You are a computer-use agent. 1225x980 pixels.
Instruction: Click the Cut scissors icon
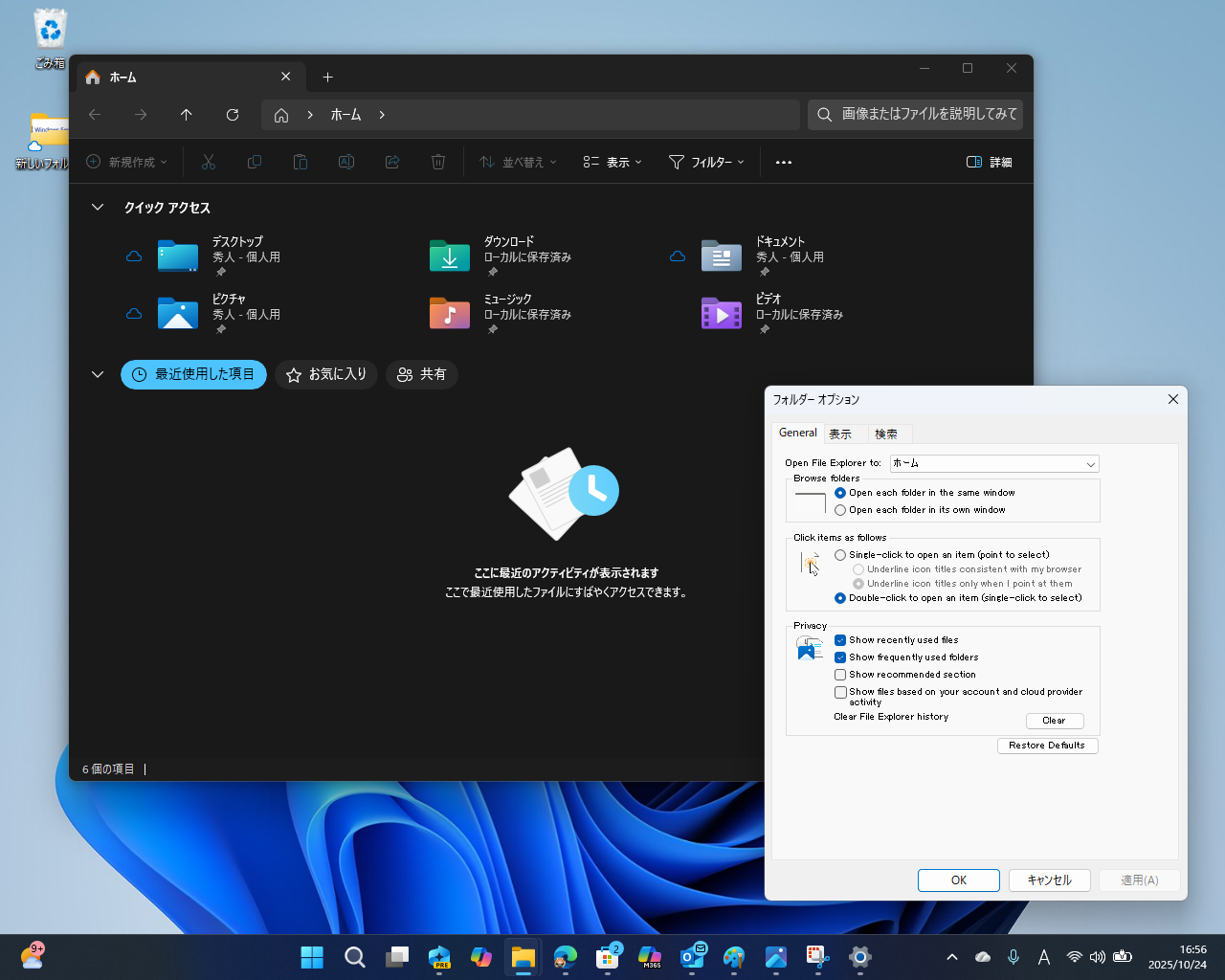[209, 163]
